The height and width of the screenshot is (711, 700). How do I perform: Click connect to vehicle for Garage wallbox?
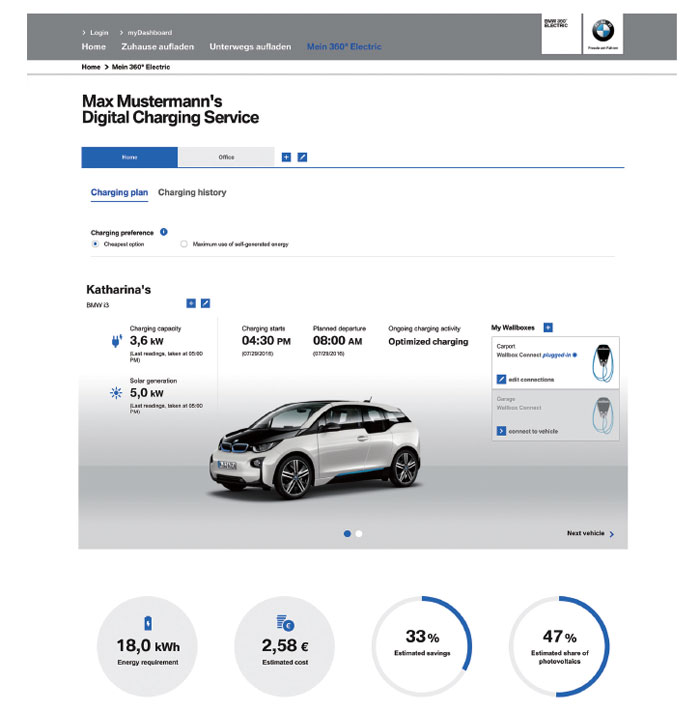(x=533, y=431)
